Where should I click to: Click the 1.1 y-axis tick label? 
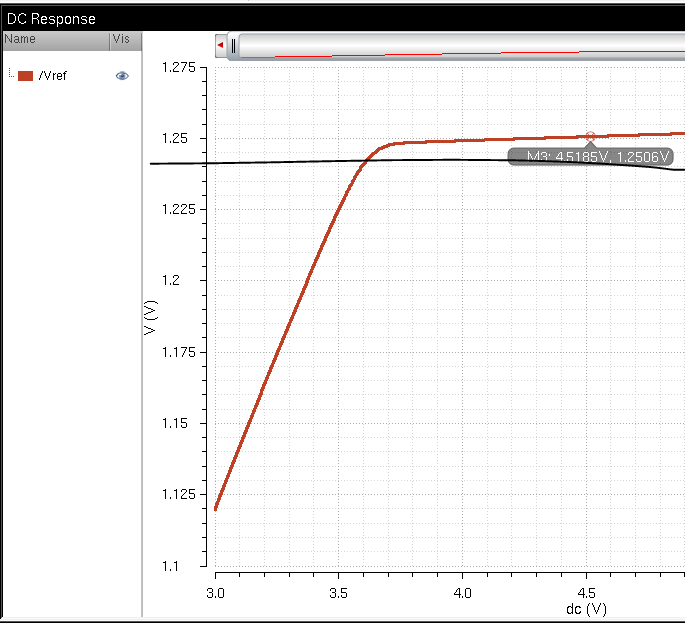pyautogui.click(x=187, y=566)
